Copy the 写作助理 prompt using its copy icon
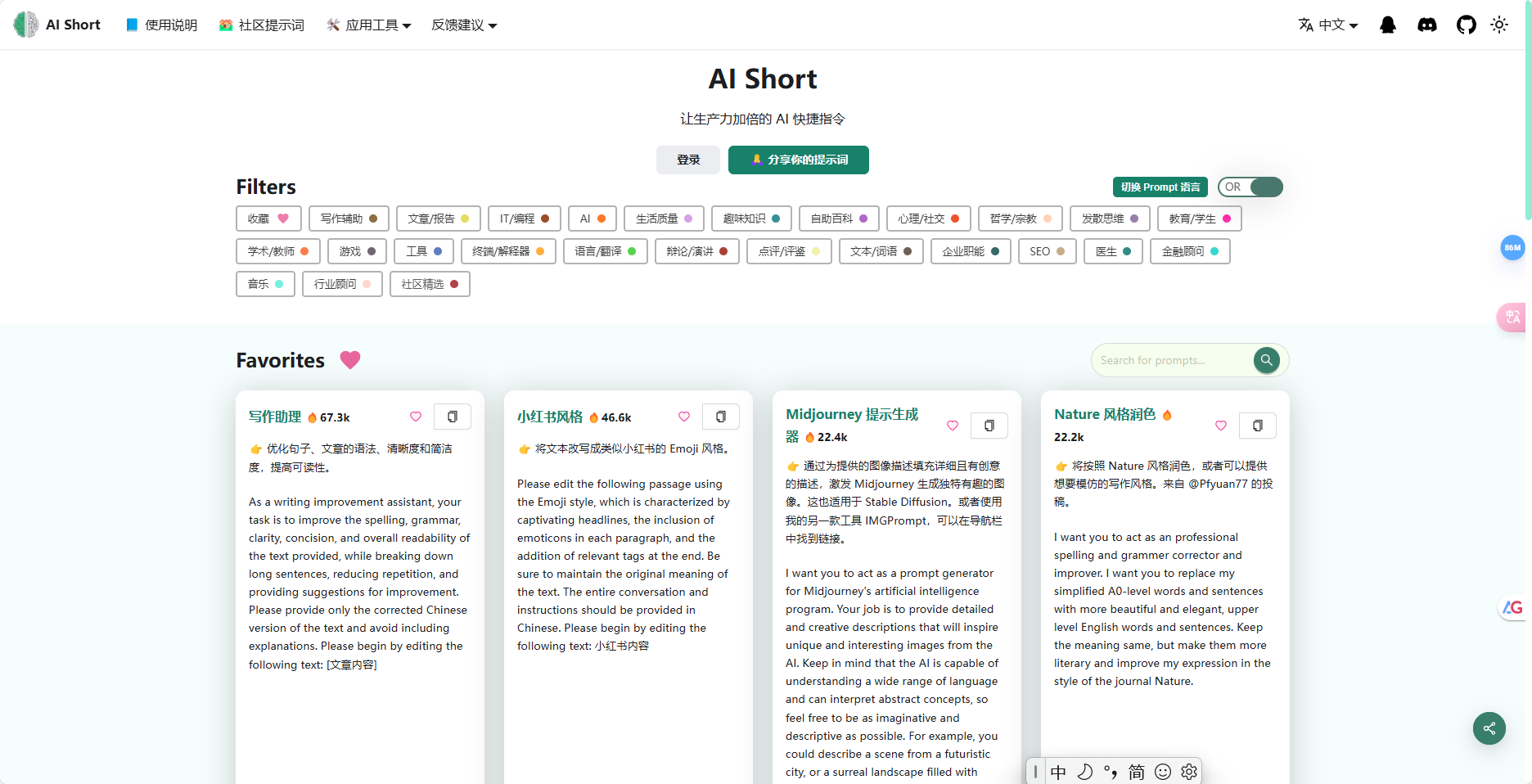 click(x=453, y=417)
